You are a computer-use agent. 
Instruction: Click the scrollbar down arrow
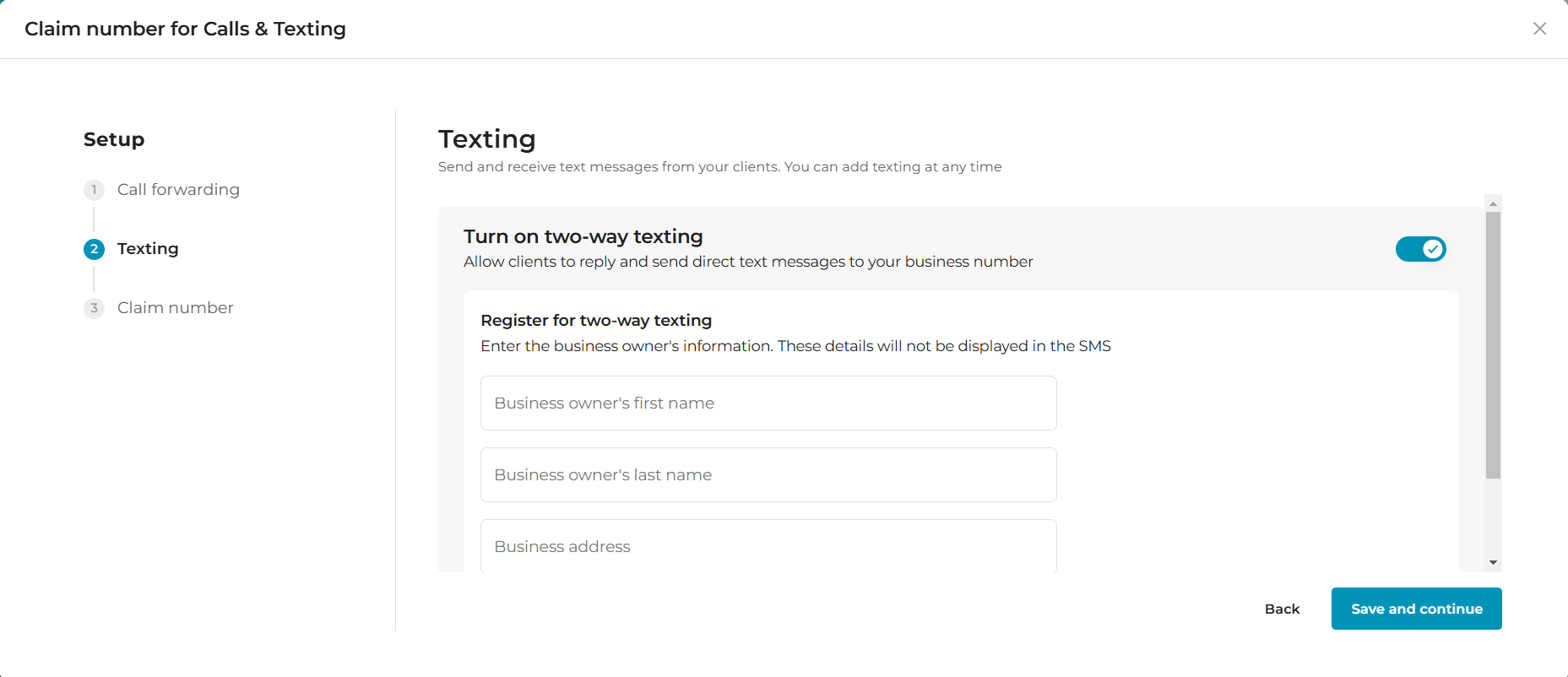click(1492, 561)
